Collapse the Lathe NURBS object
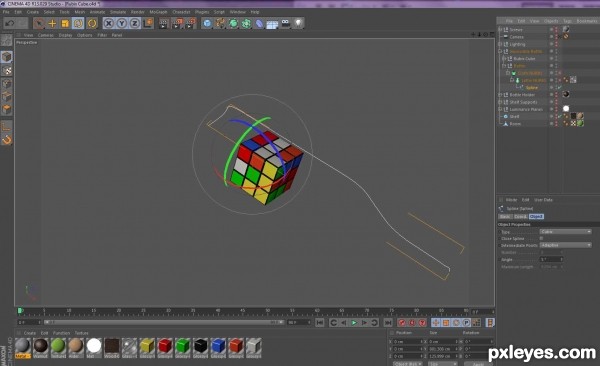This screenshot has width=600, height=366. coord(512,80)
